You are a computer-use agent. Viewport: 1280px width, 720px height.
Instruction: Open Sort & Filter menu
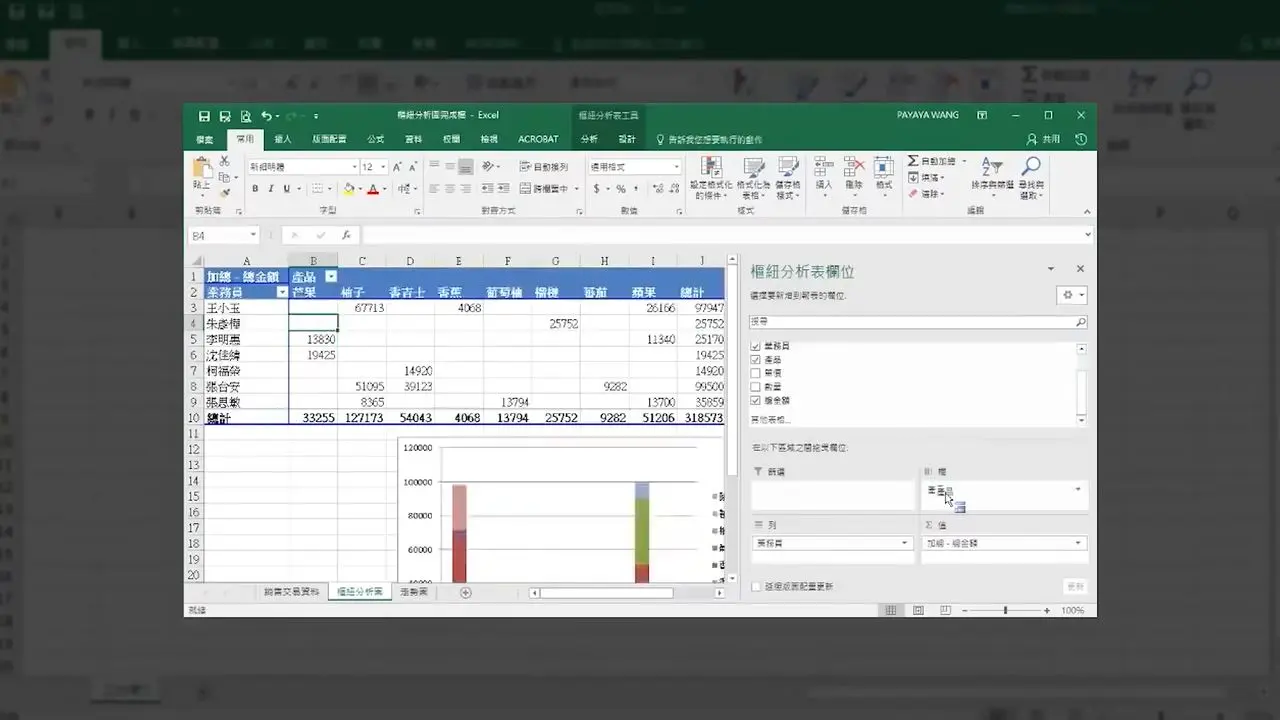click(992, 178)
